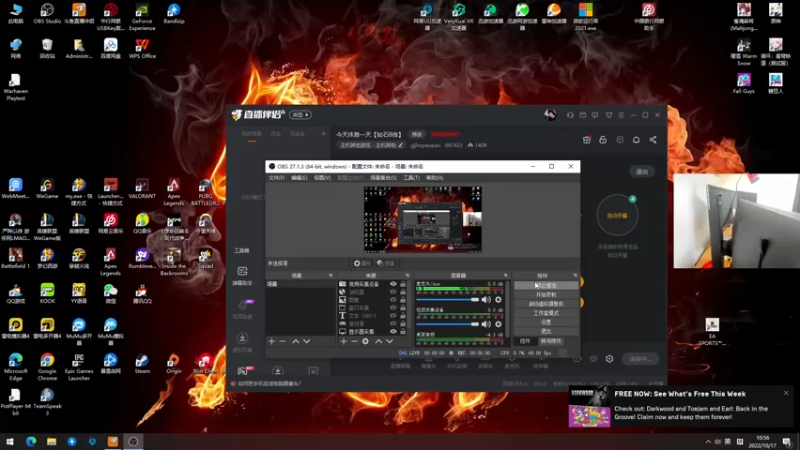Mute the first audio mixer channel
Screen dimensions: 800x450
tap(486, 299)
